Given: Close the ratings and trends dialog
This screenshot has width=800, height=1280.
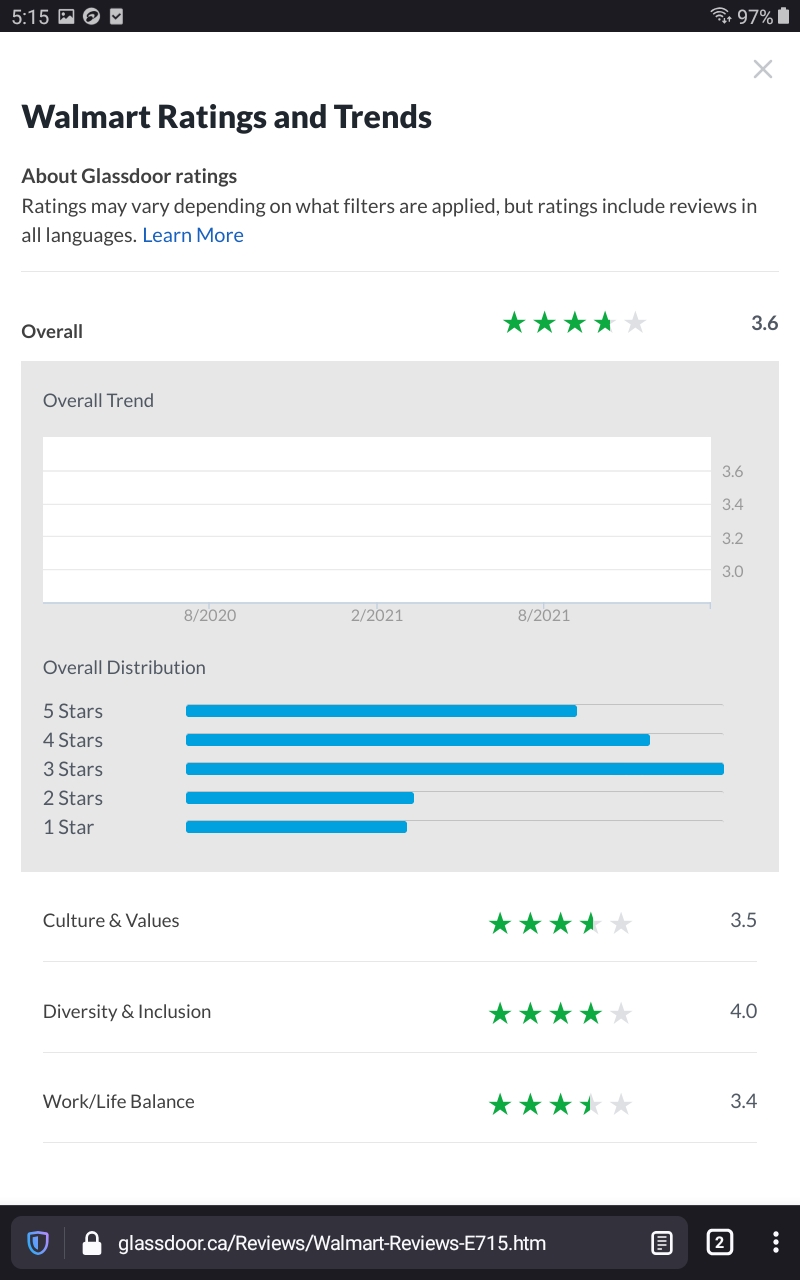Looking at the screenshot, I should 763,69.
